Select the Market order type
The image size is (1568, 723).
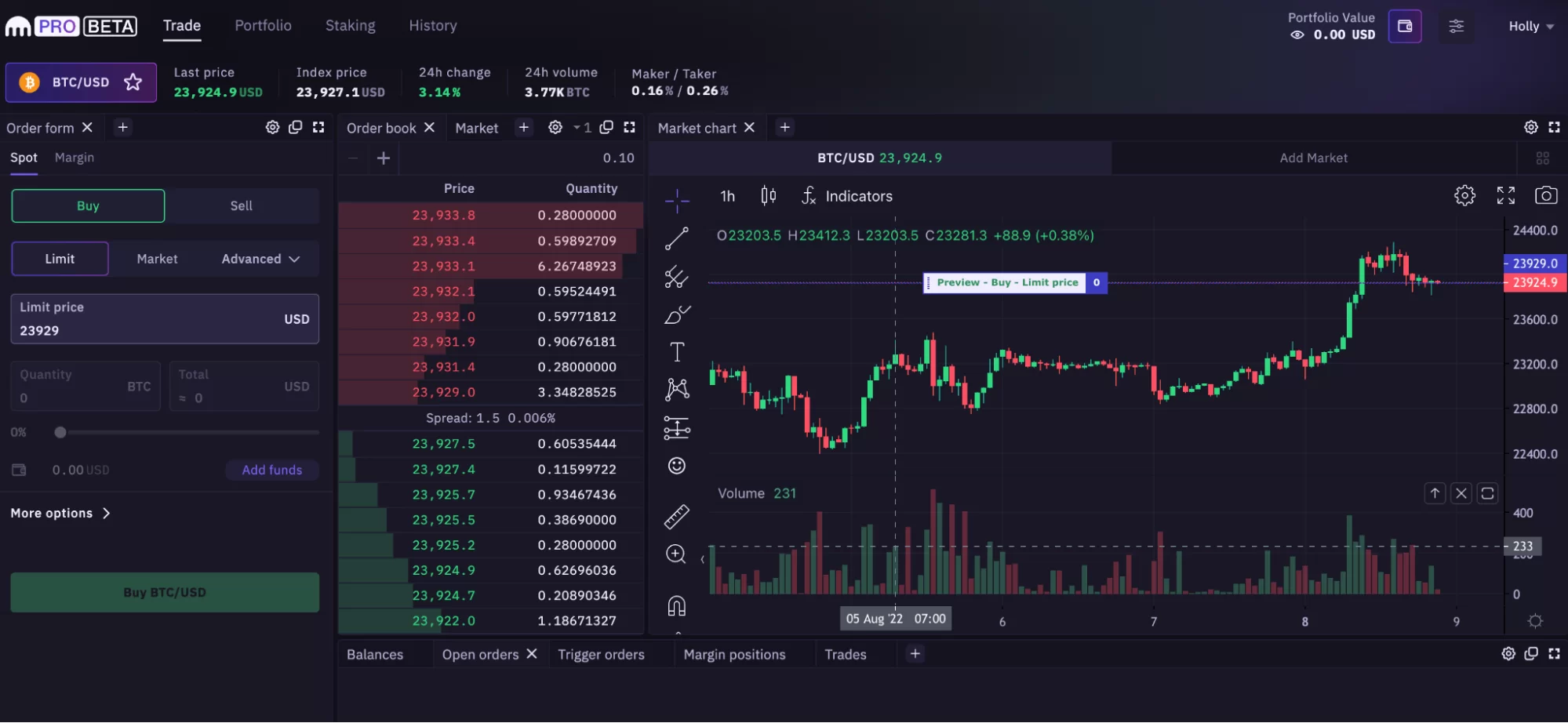[157, 259]
